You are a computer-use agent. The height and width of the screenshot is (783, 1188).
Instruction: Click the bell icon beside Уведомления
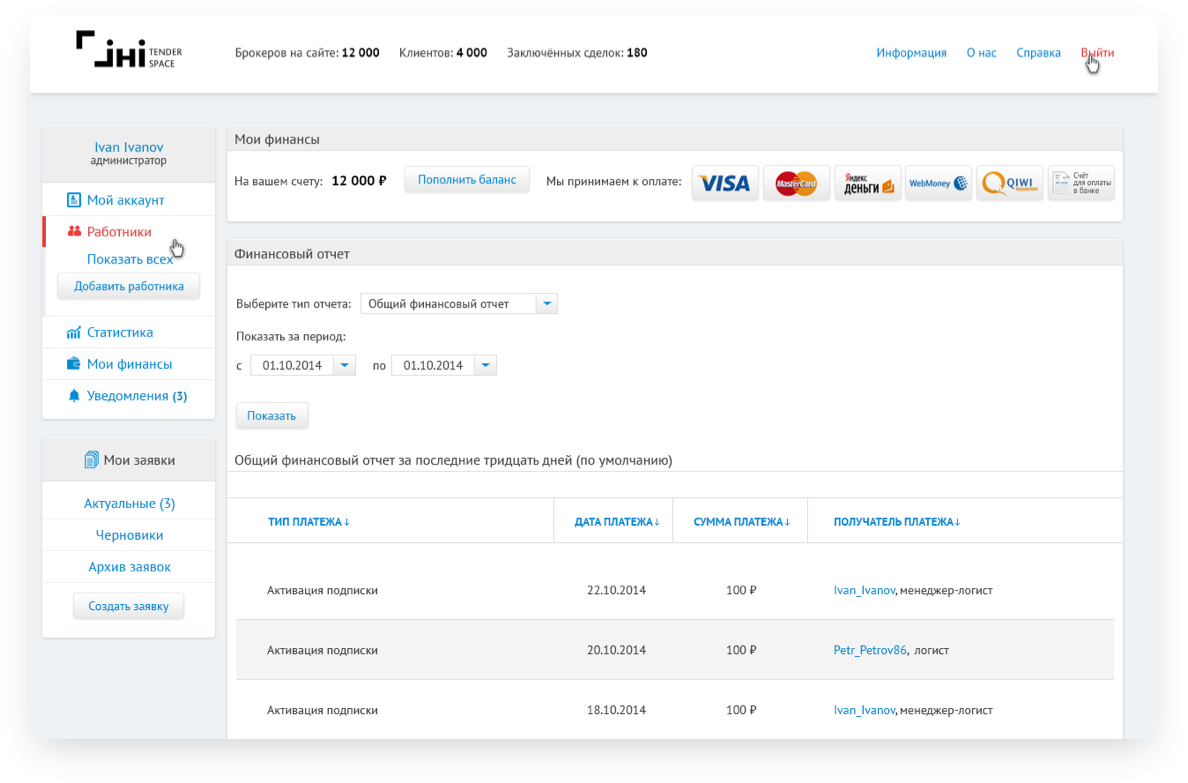click(73, 396)
